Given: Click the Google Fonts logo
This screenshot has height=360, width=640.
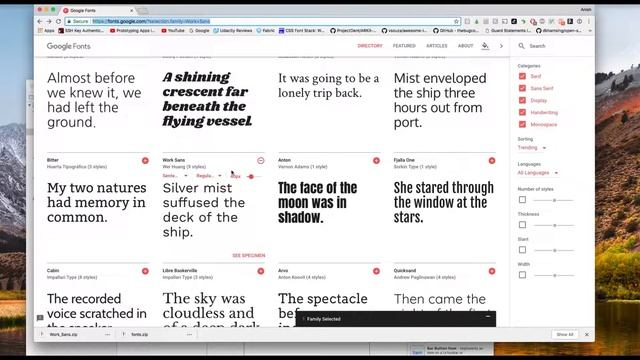Looking at the screenshot, I should 69,46.
